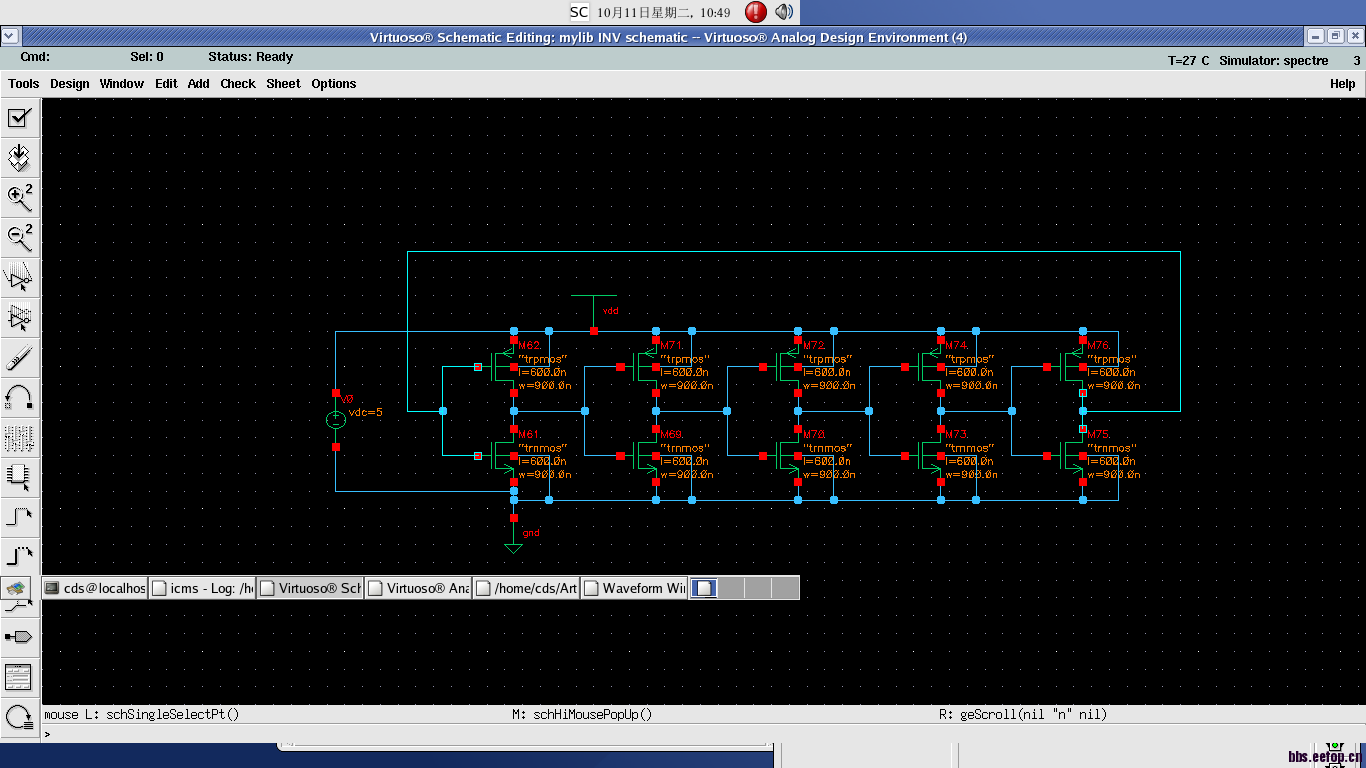1366x768 pixels.
Task: Open the Tools menu
Action: point(24,84)
